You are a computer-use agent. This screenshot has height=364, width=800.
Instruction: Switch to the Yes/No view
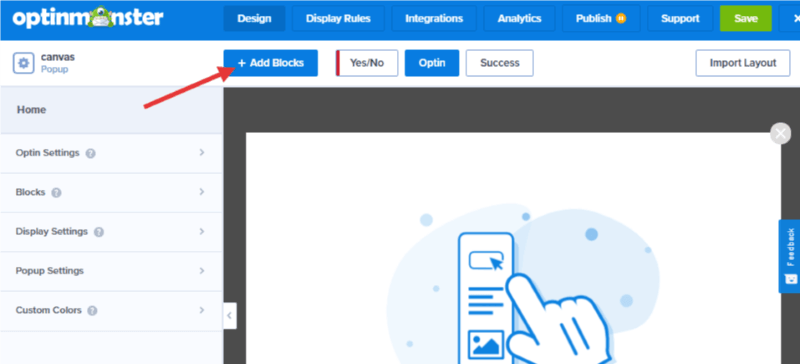[367, 63]
